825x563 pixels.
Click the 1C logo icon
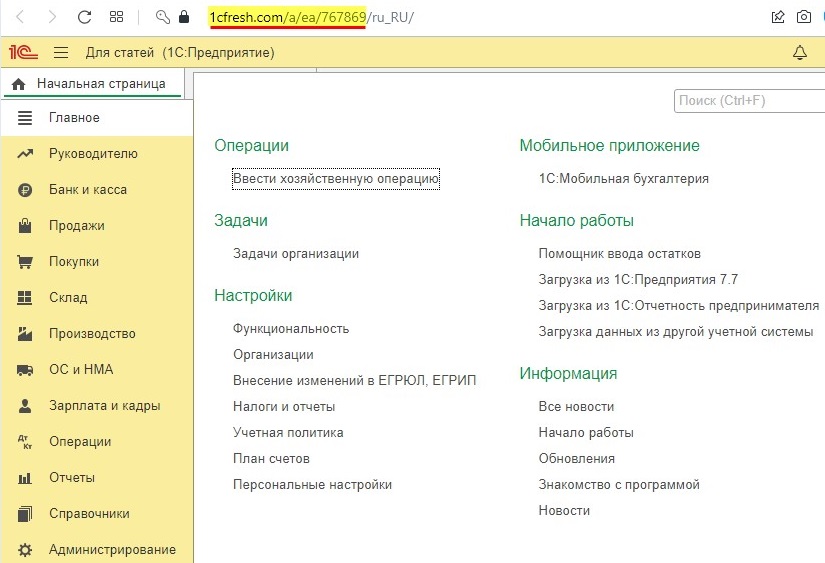click(23, 52)
